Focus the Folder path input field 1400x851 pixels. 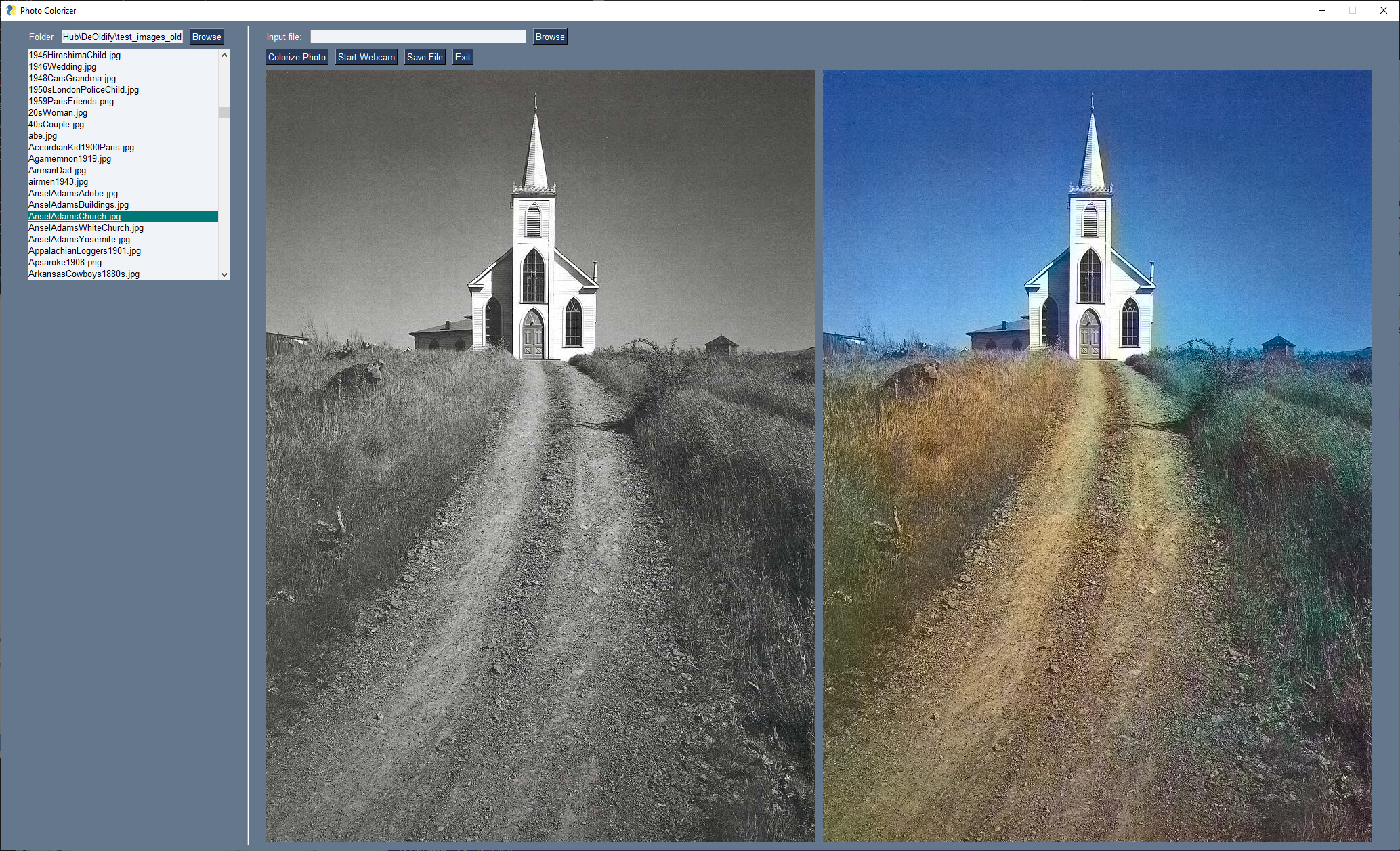pyautogui.click(x=122, y=37)
